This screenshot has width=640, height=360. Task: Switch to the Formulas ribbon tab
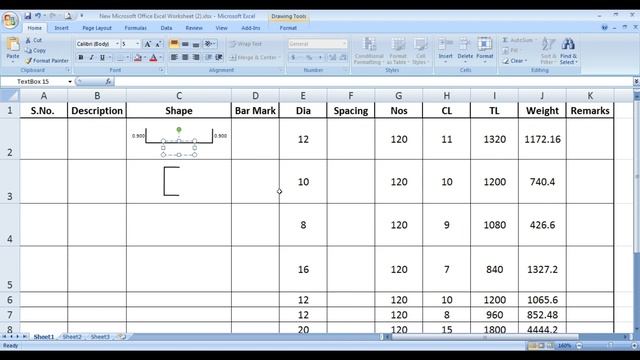tap(136, 28)
